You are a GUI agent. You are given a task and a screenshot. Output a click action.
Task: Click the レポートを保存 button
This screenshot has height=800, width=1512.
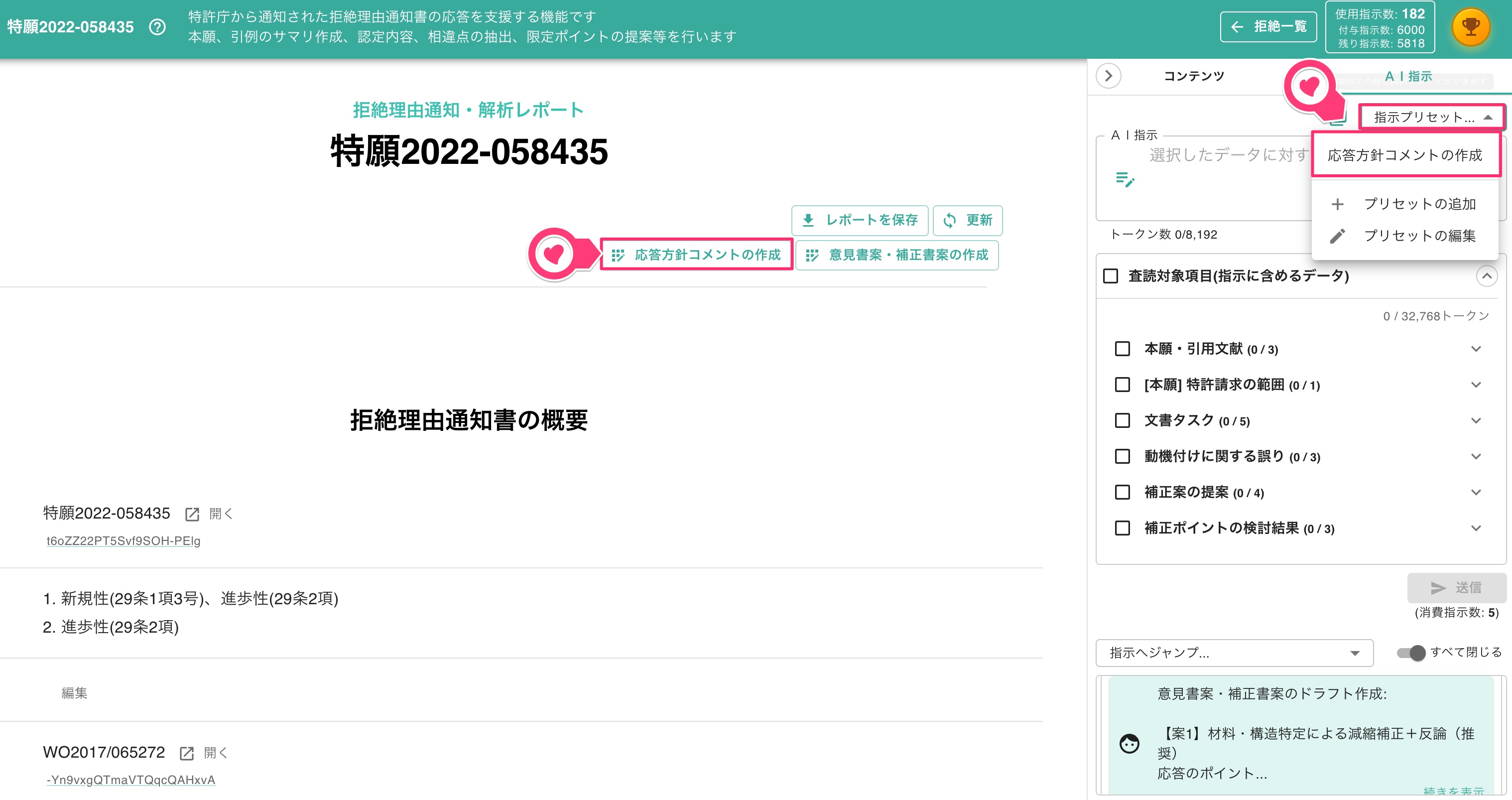pyautogui.click(x=860, y=220)
